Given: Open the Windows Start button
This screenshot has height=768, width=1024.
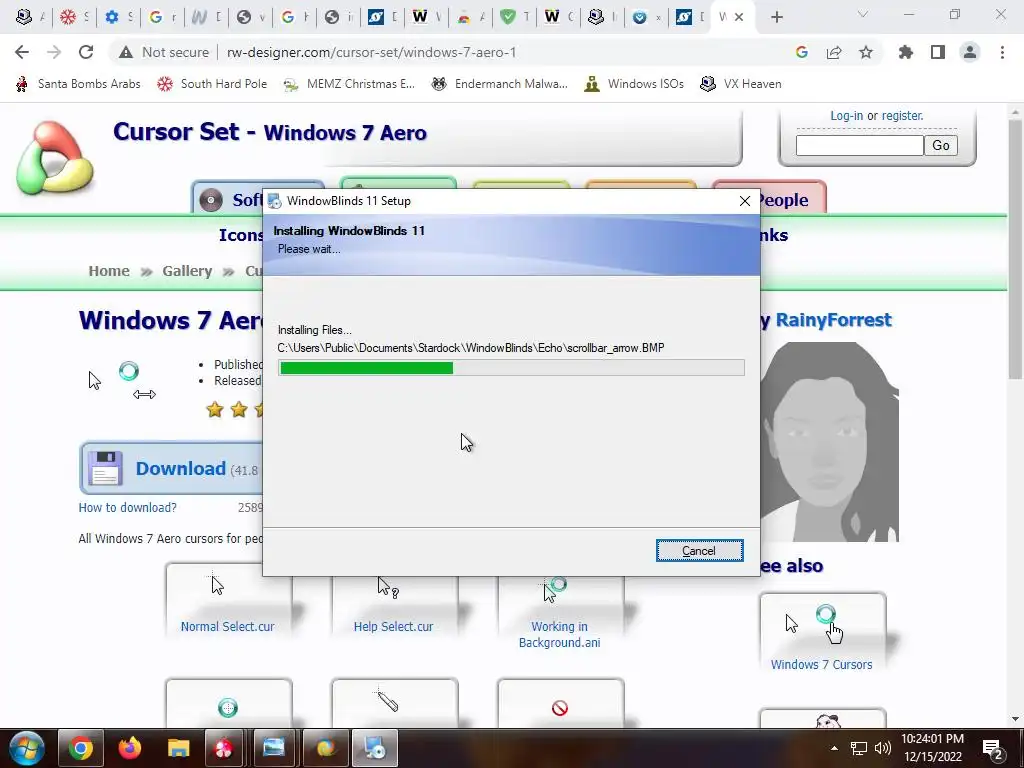Looking at the screenshot, I should tap(27, 748).
